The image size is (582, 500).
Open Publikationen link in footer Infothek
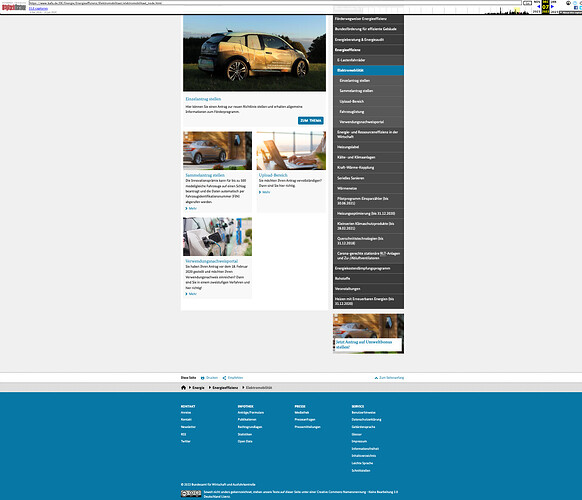[247, 420]
